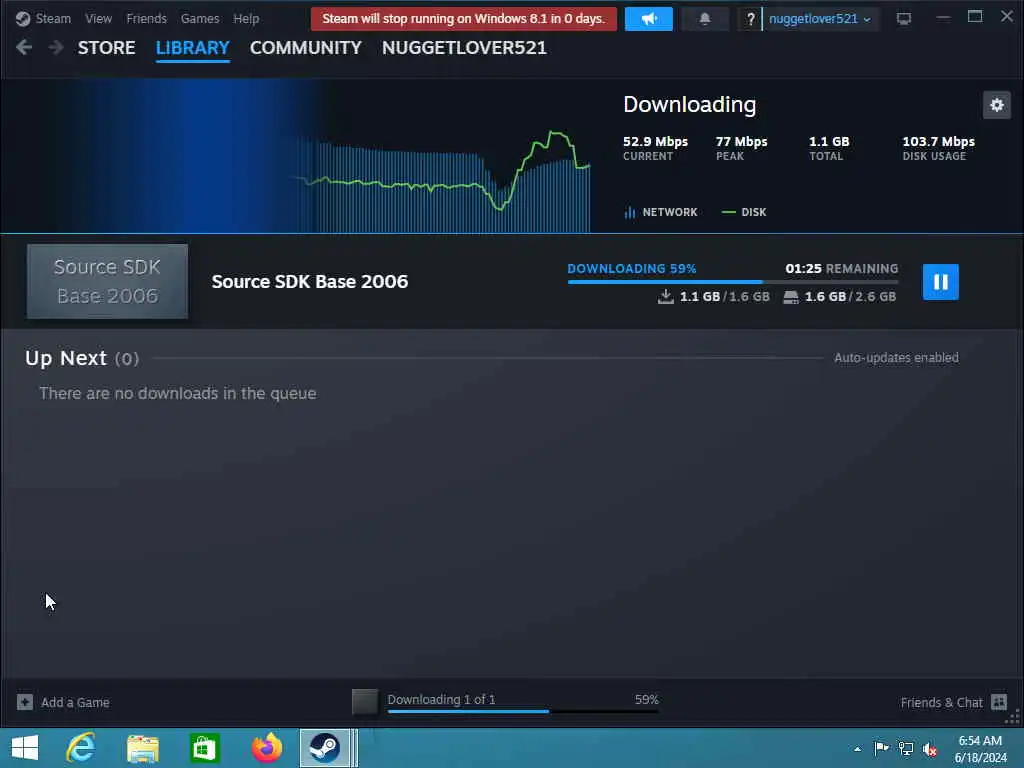This screenshot has height=768, width=1024.
Task: Click the question mark help icon
Action: (750, 19)
